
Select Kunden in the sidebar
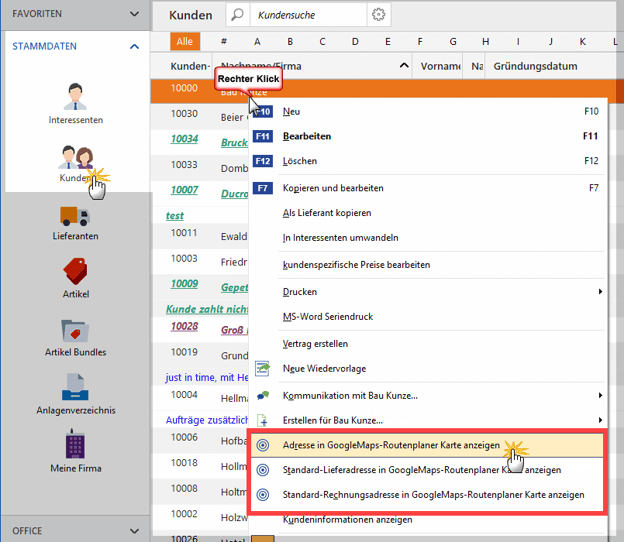75,160
